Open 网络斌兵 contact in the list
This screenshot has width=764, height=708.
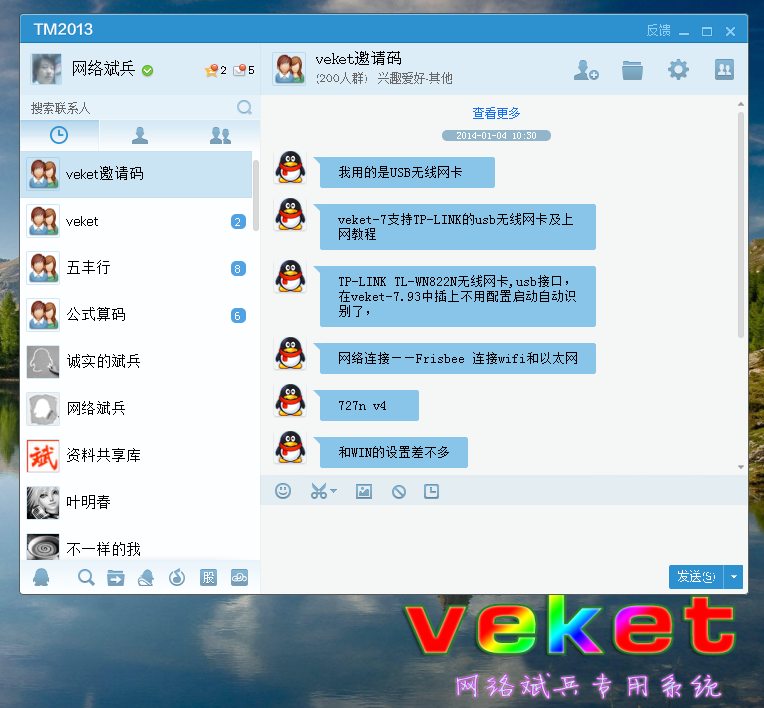[136, 408]
